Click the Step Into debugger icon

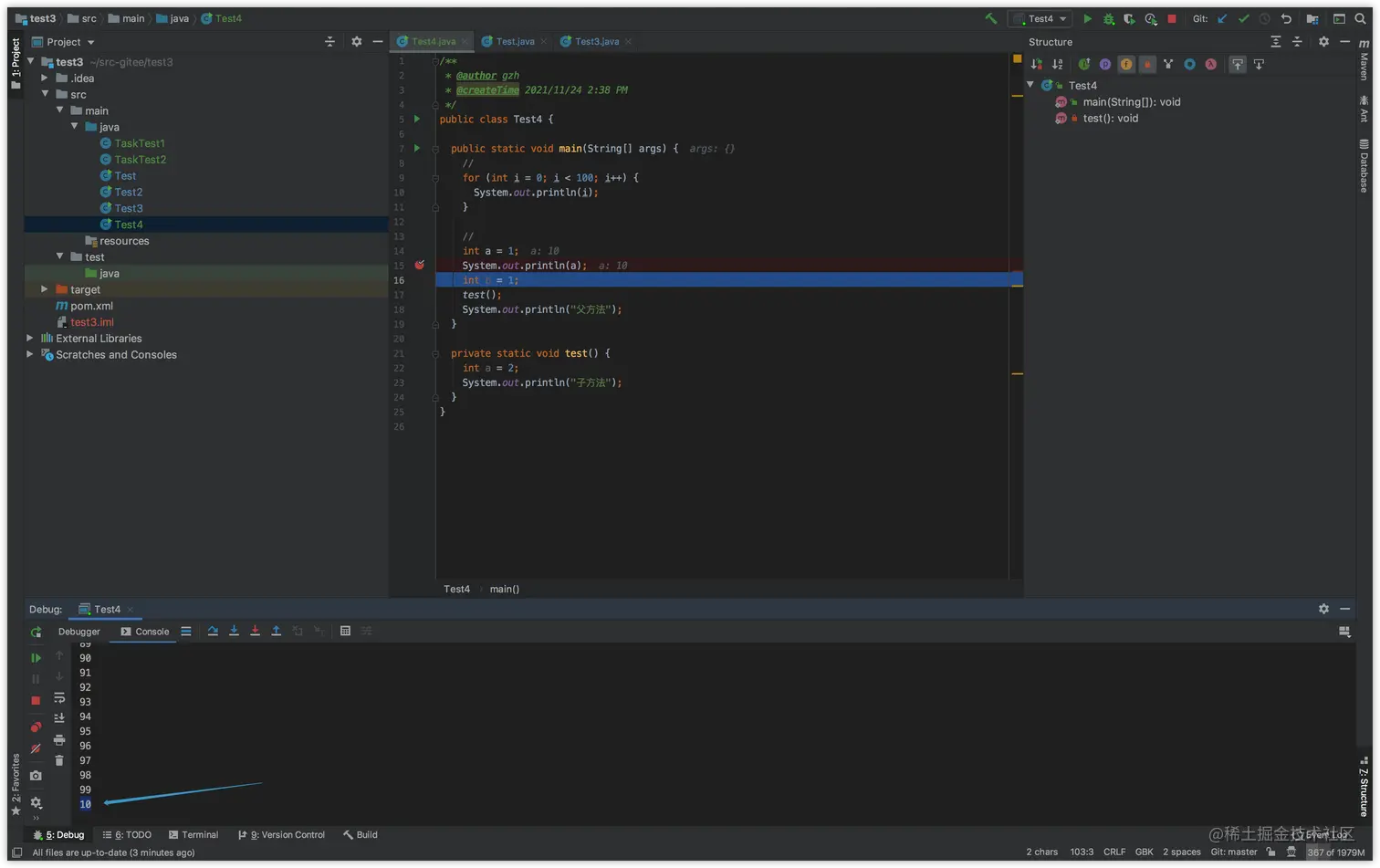pyautogui.click(x=234, y=631)
